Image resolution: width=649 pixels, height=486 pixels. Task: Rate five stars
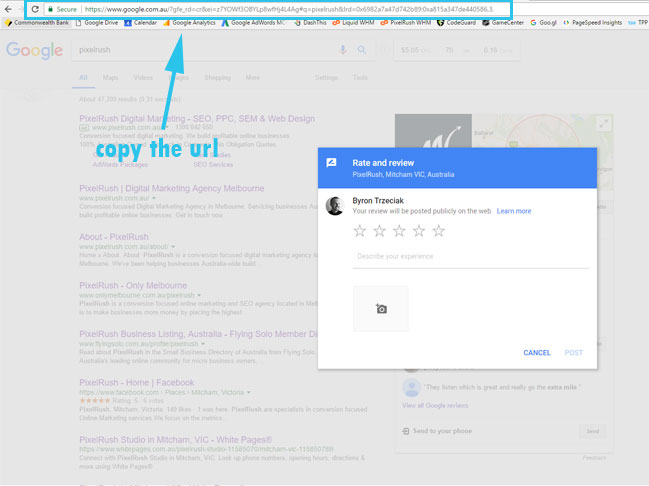point(439,231)
